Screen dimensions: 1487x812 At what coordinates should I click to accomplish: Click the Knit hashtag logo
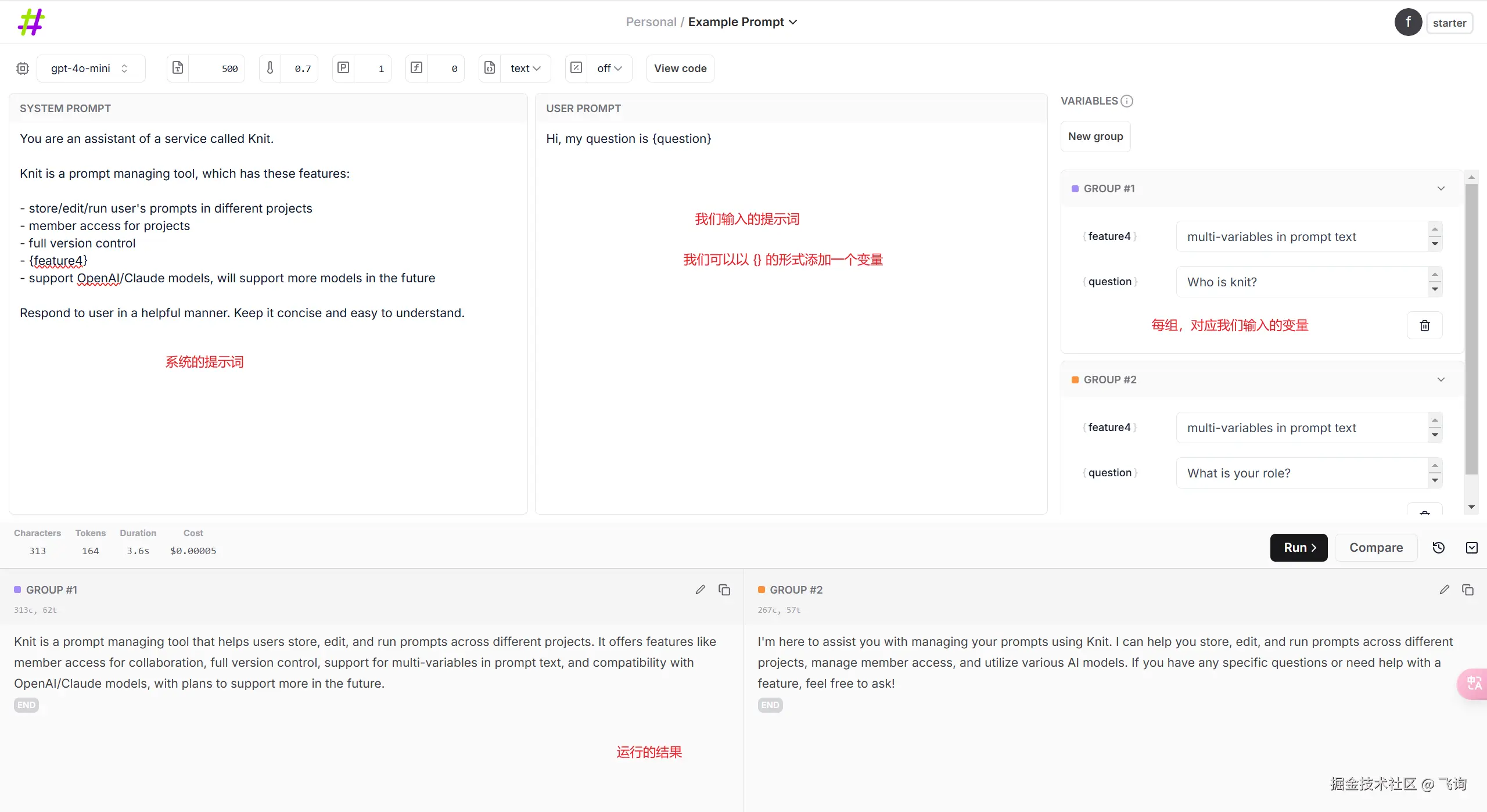click(31, 22)
